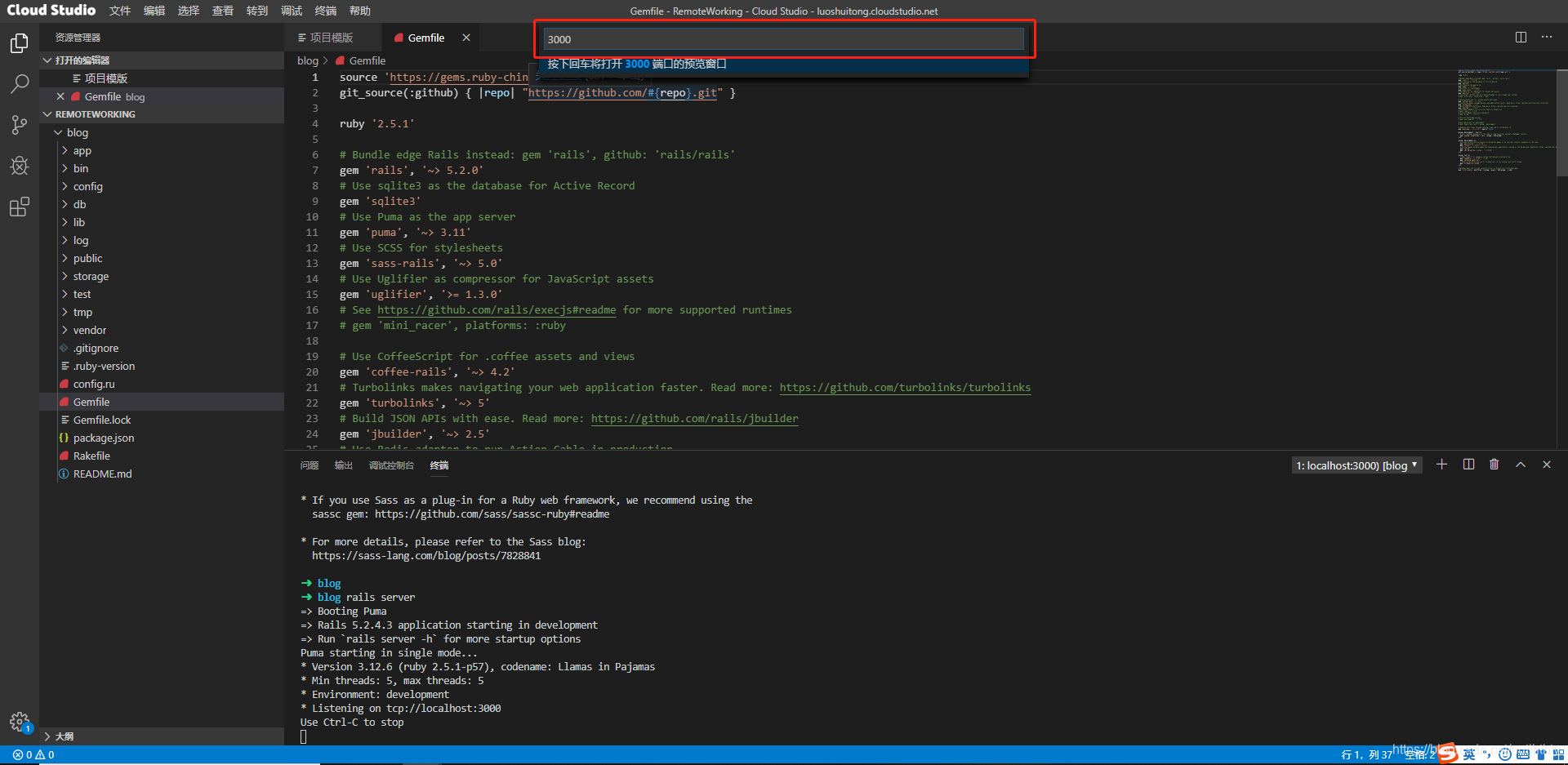This screenshot has width=1568, height=765.
Task: Open the 转到 menu
Action: (x=257, y=11)
